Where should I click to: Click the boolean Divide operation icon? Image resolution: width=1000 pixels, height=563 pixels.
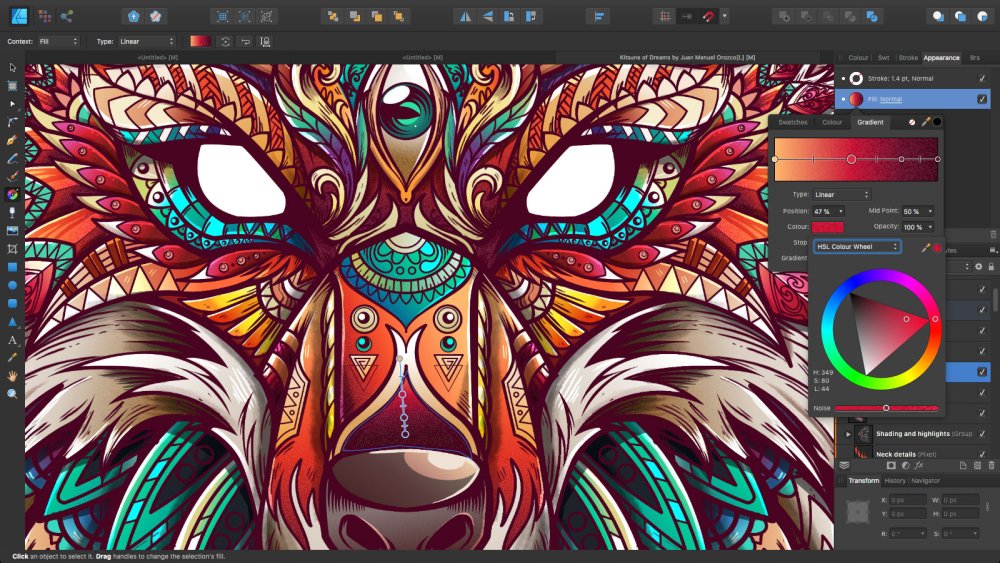click(872, 17)
